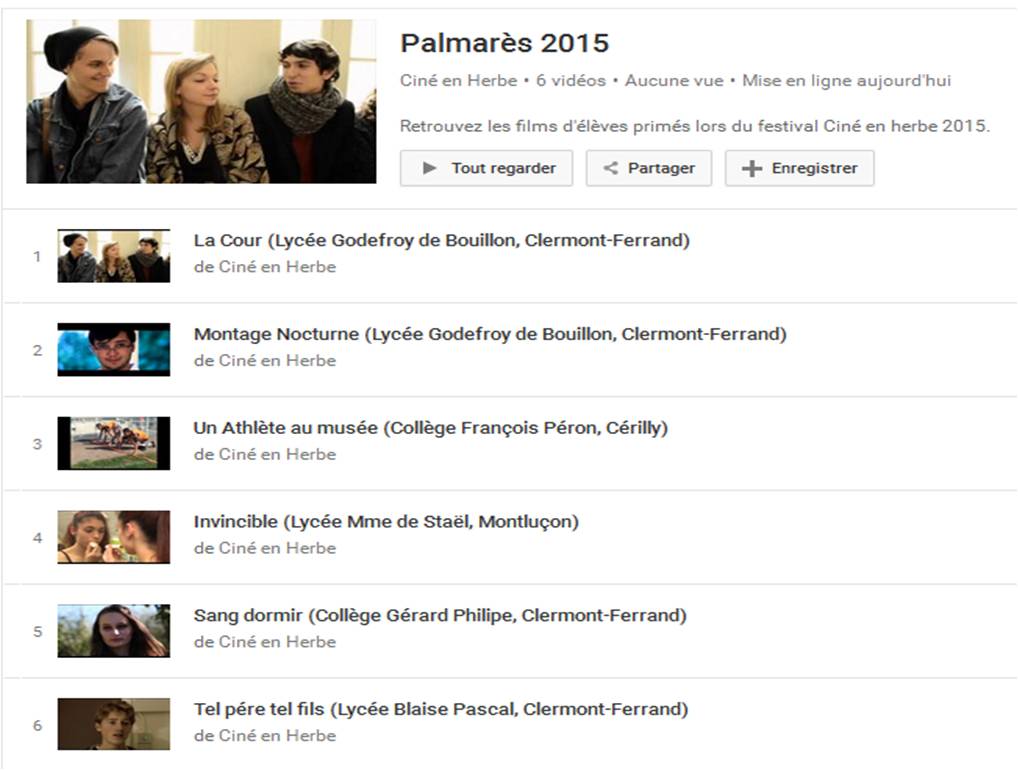
Task: Select the playlist description about films d'élèves primés
Action: pos(695,126)
